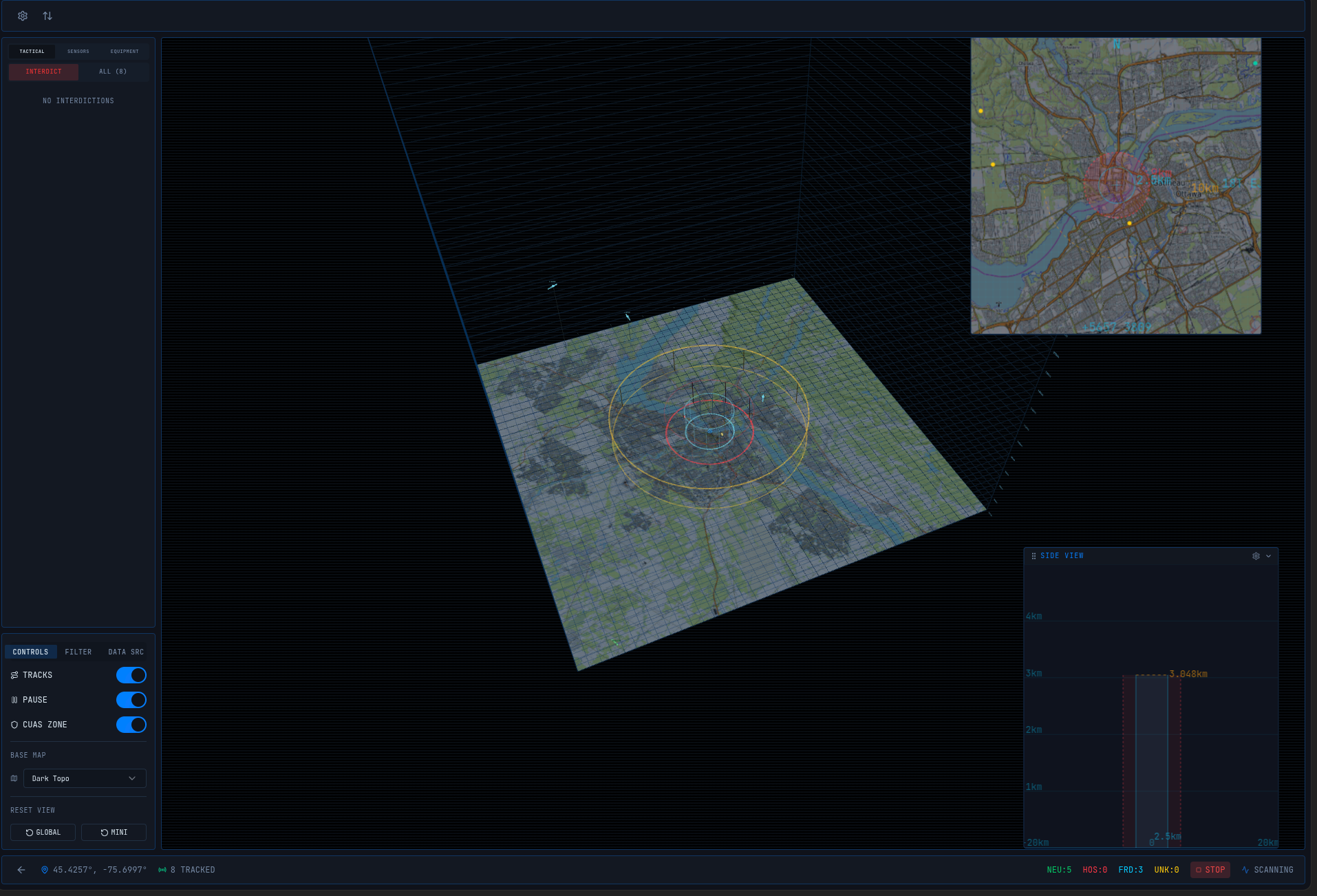Open the DATA SRC tab

coord(126,652)
